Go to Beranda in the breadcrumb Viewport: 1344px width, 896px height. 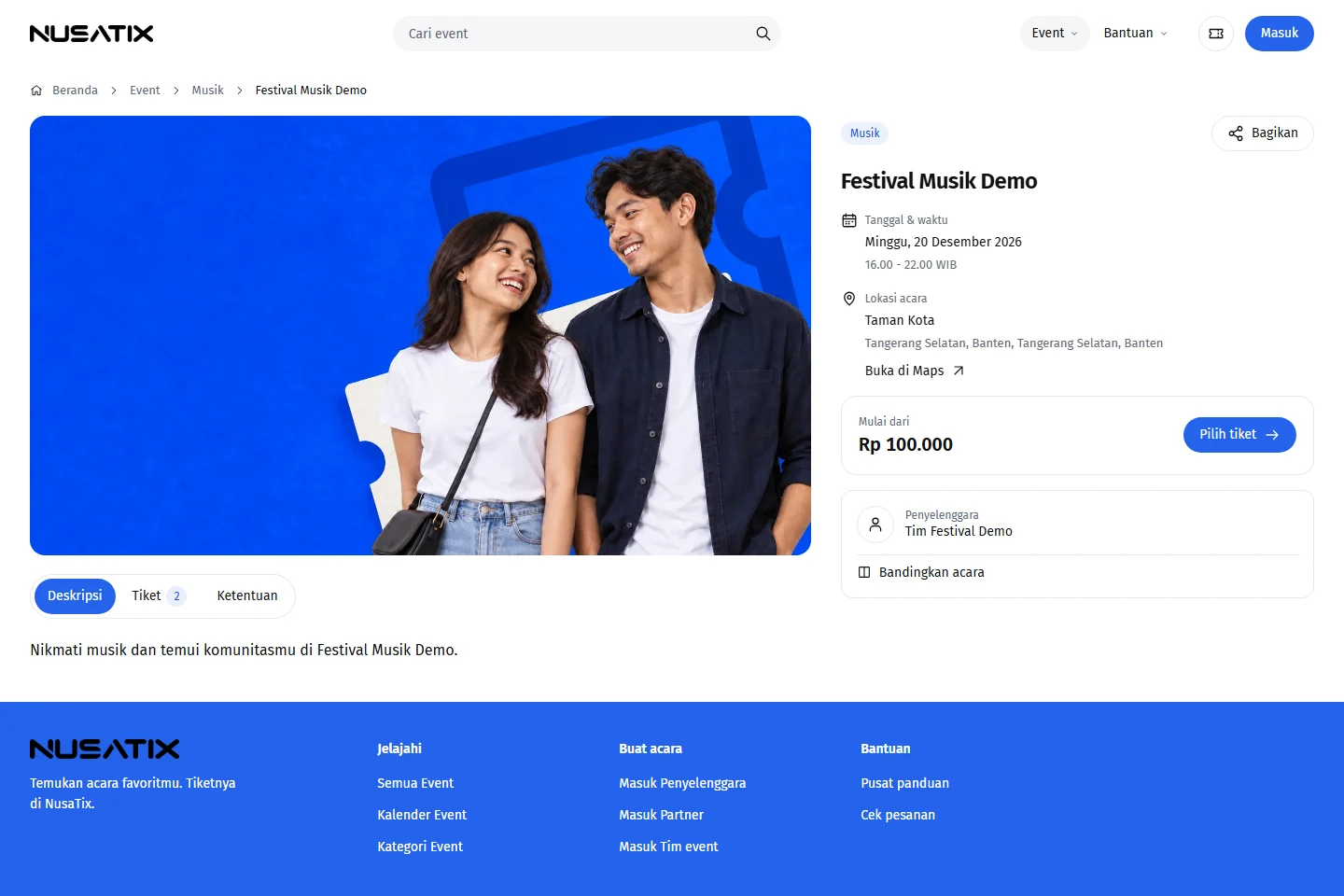pyautogui.click(x=75, y=91)
